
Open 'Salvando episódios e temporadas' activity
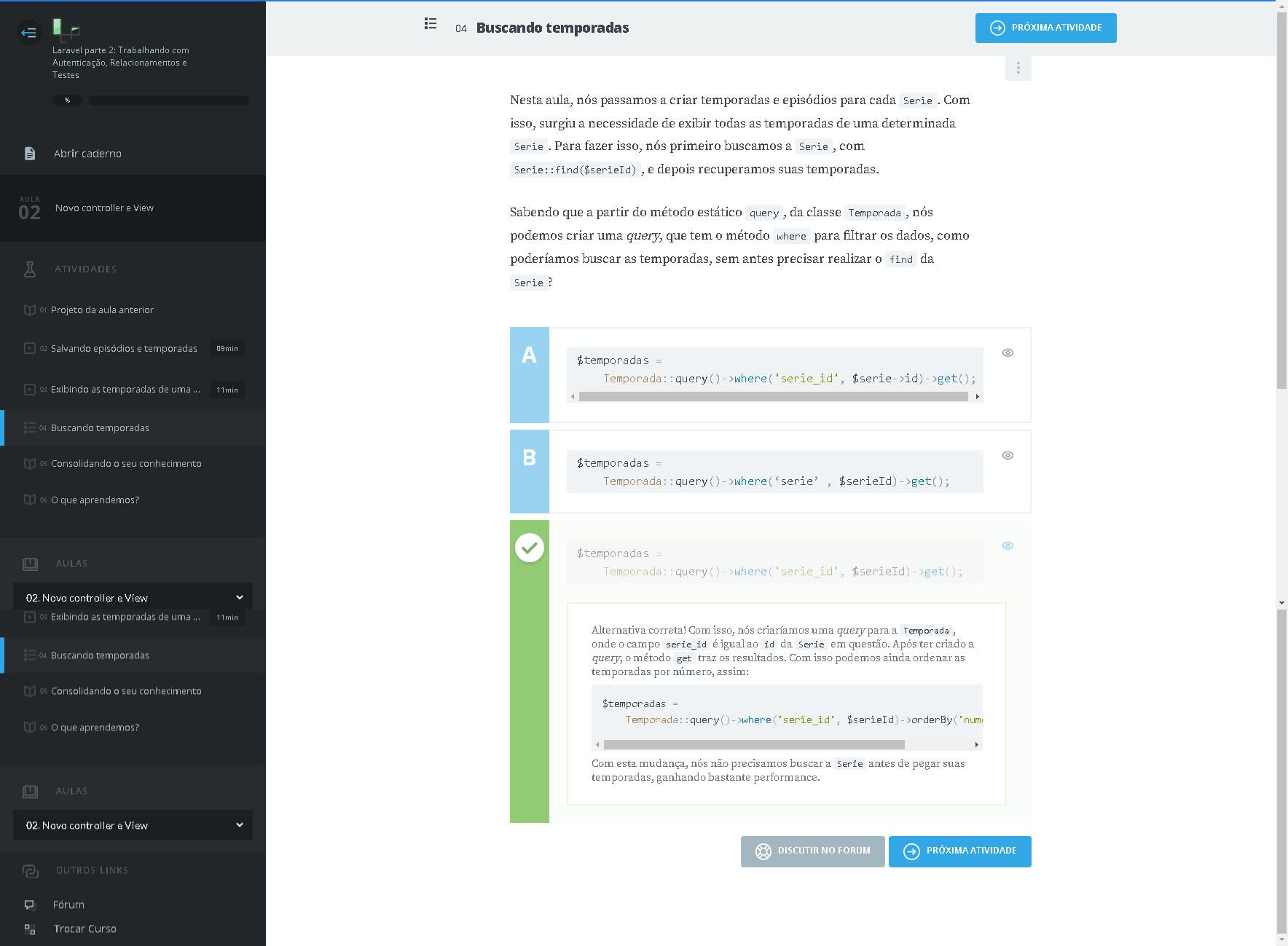coord(124,349)
